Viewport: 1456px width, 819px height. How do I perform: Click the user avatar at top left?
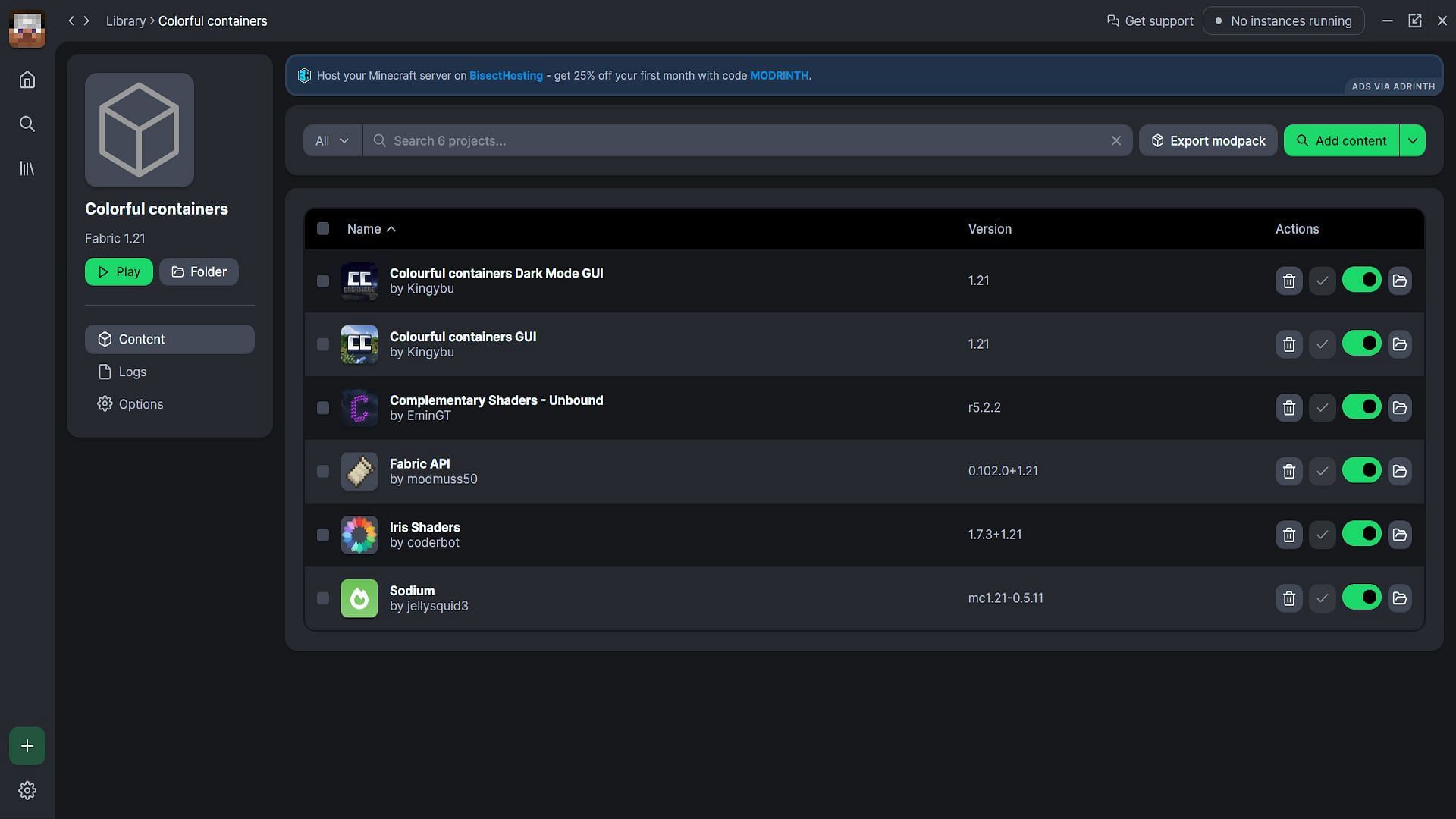(x=27, y=29)
